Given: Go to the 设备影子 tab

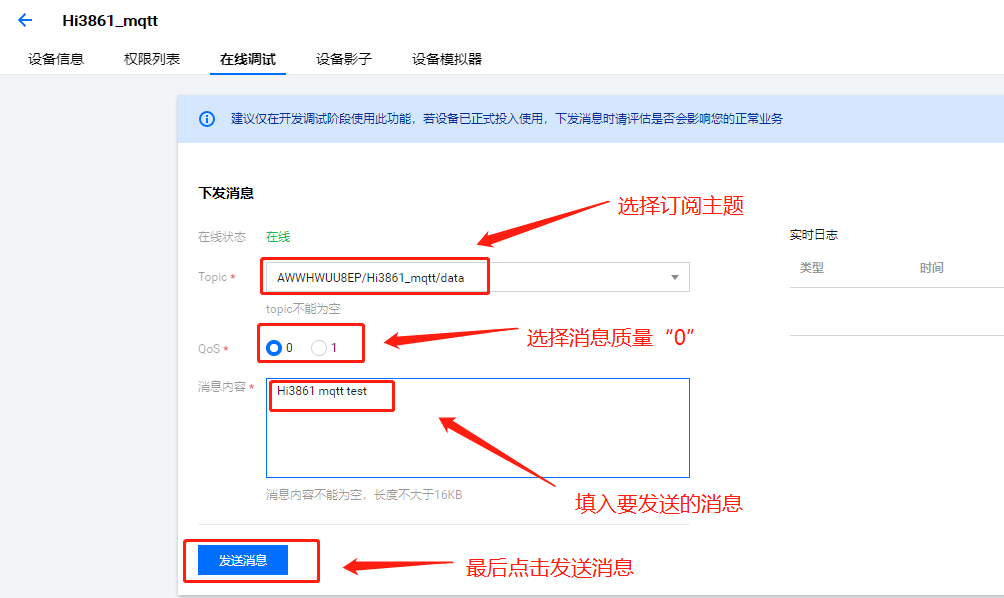Looking at the screenshot, I should (x=344, y=59).
